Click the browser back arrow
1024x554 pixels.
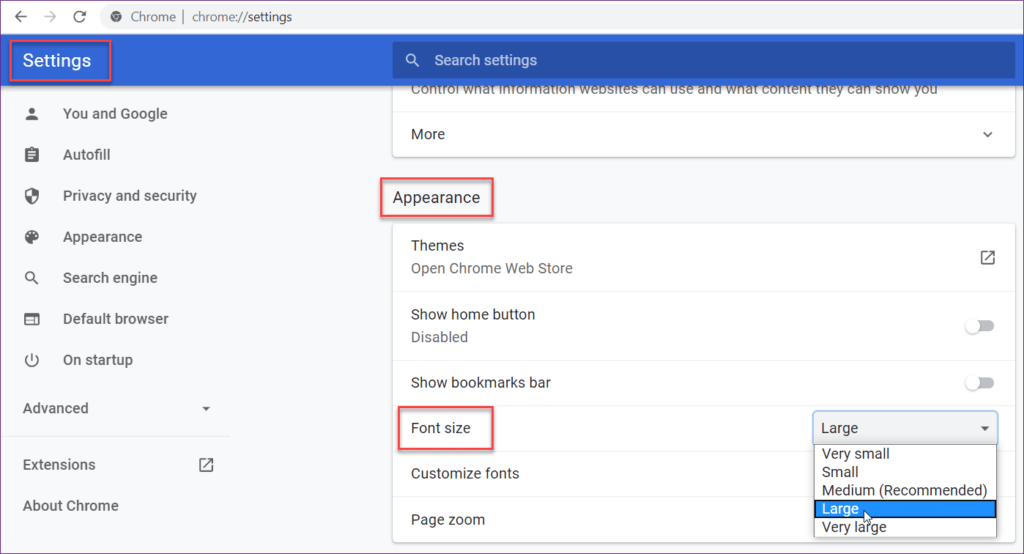21,16
